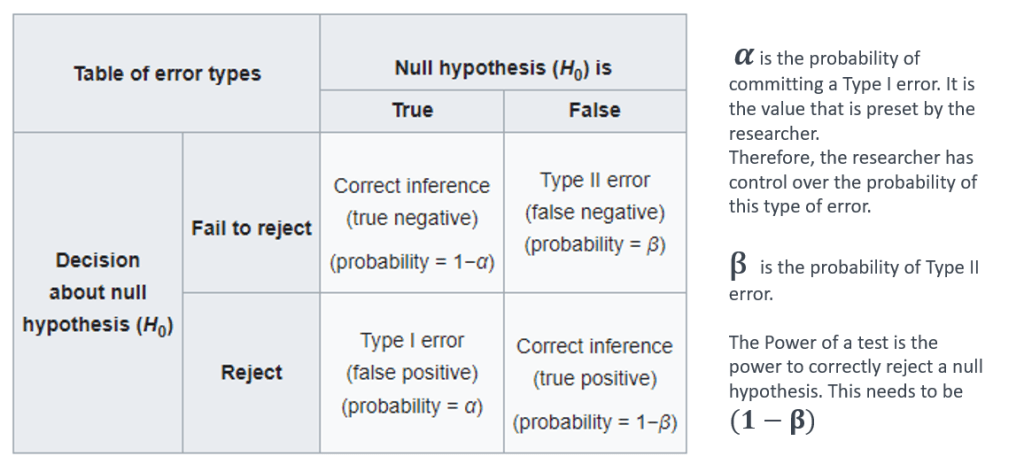The image size is (1024, 464).
Task: Click the "Fail to reject" row label
Action: (251, 228)
